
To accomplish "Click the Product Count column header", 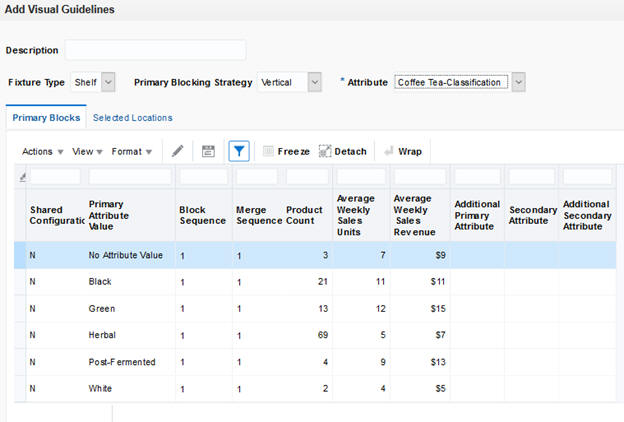I will (x=304, y=215).
